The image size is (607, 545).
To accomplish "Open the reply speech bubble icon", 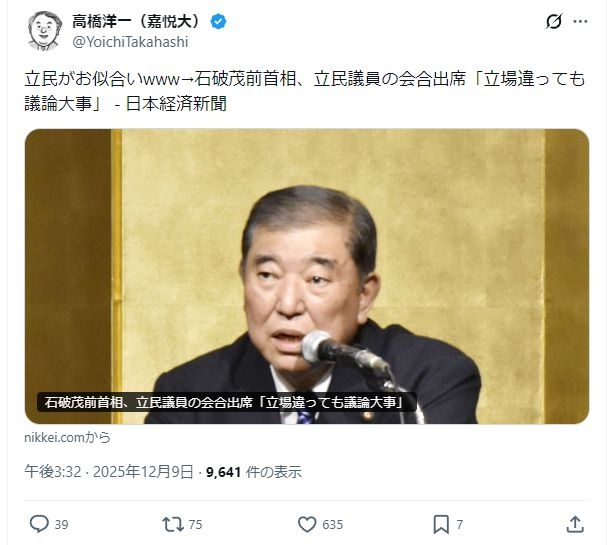I will pos(39,524).
